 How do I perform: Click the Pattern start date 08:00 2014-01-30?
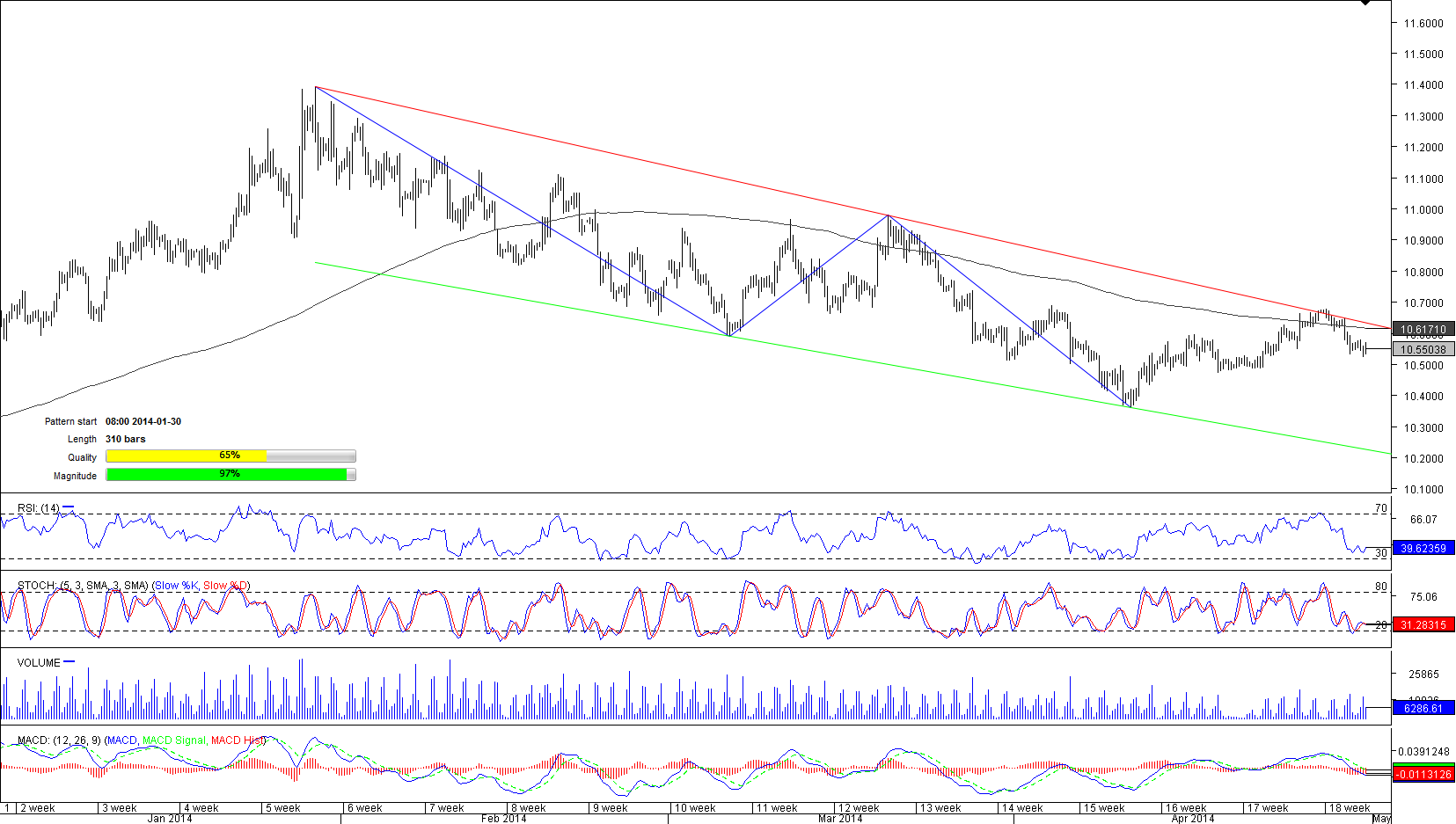[143, 421]
